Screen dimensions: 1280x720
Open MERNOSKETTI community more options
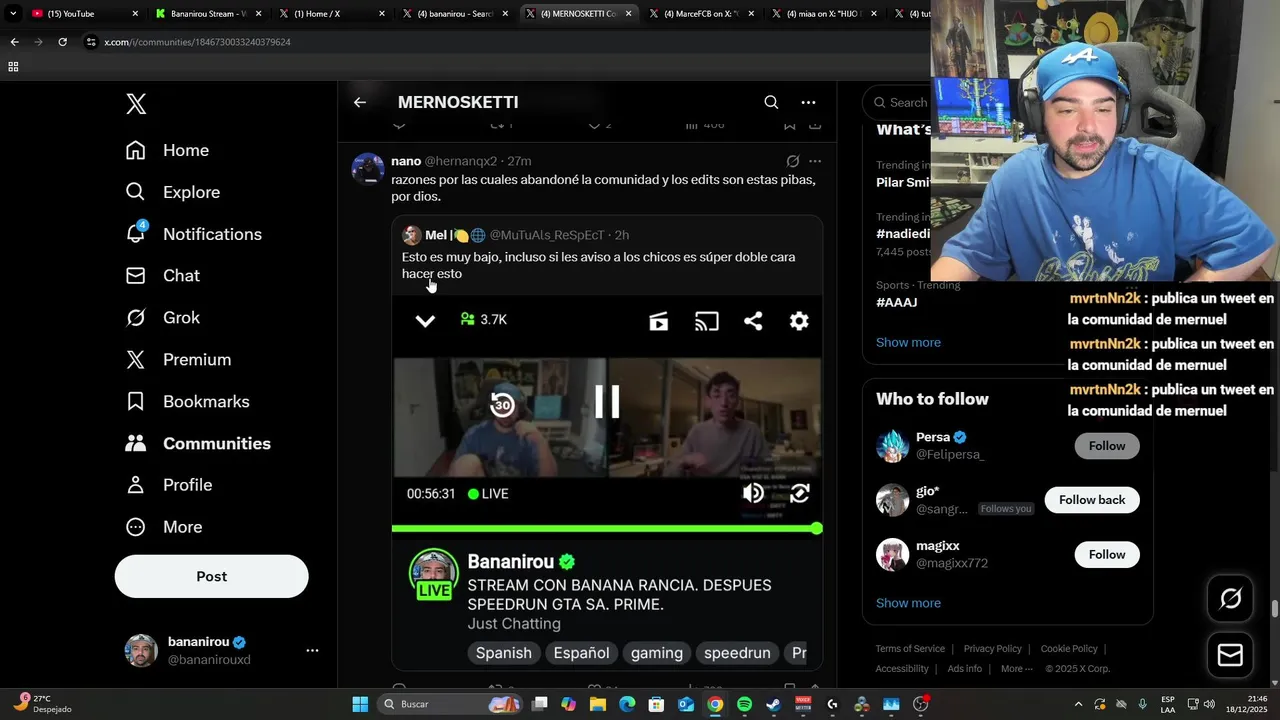(x=808, y=102)
